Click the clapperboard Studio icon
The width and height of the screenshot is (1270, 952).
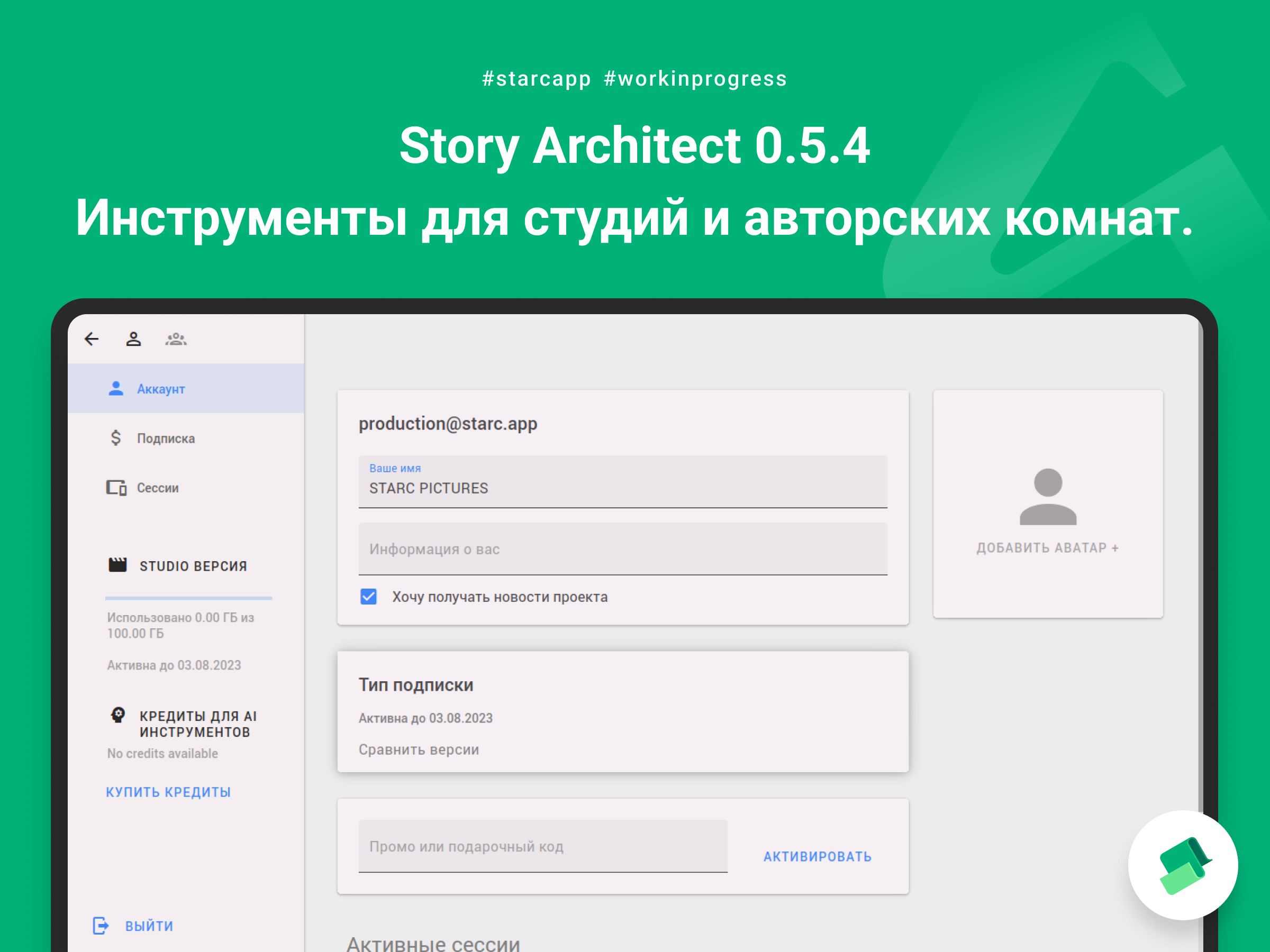pyautogui.click(x=117, y=565)
